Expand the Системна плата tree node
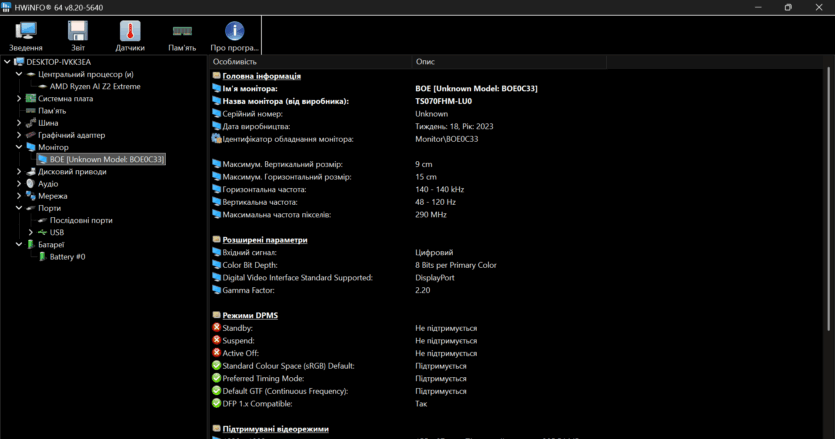835x439 pixels. pos(19,98)
